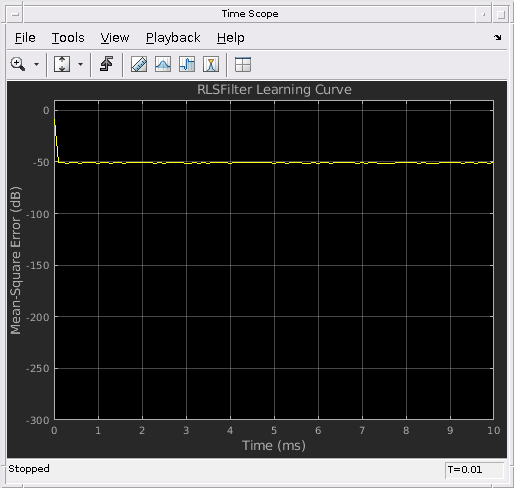Open the zoom tool dropdown arrow

[36, 64]
